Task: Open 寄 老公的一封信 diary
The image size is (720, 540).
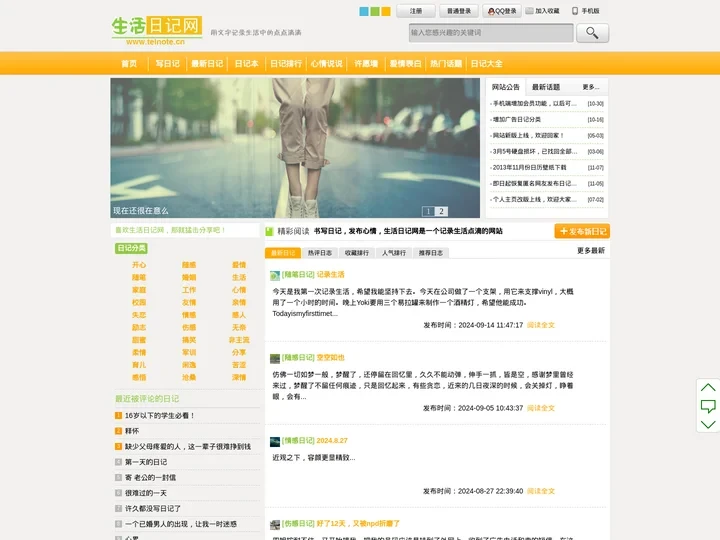Action: 151,478
